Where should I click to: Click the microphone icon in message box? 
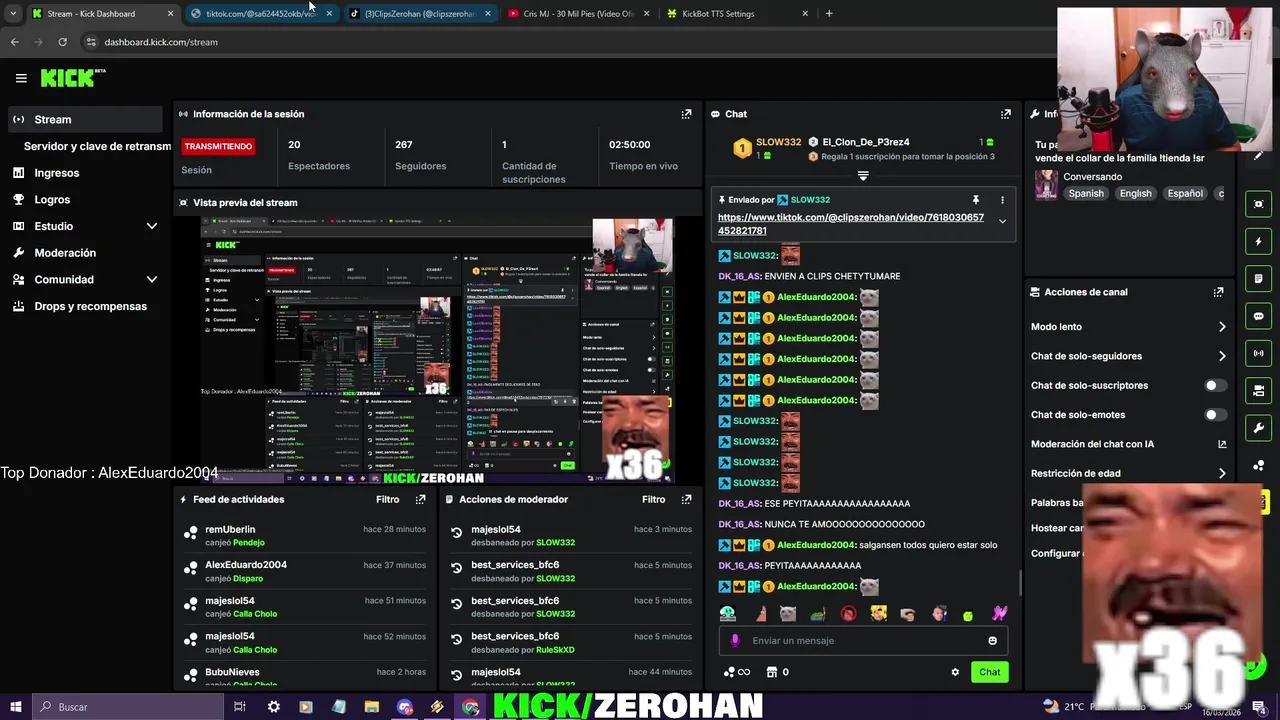[x=735, y=641]
